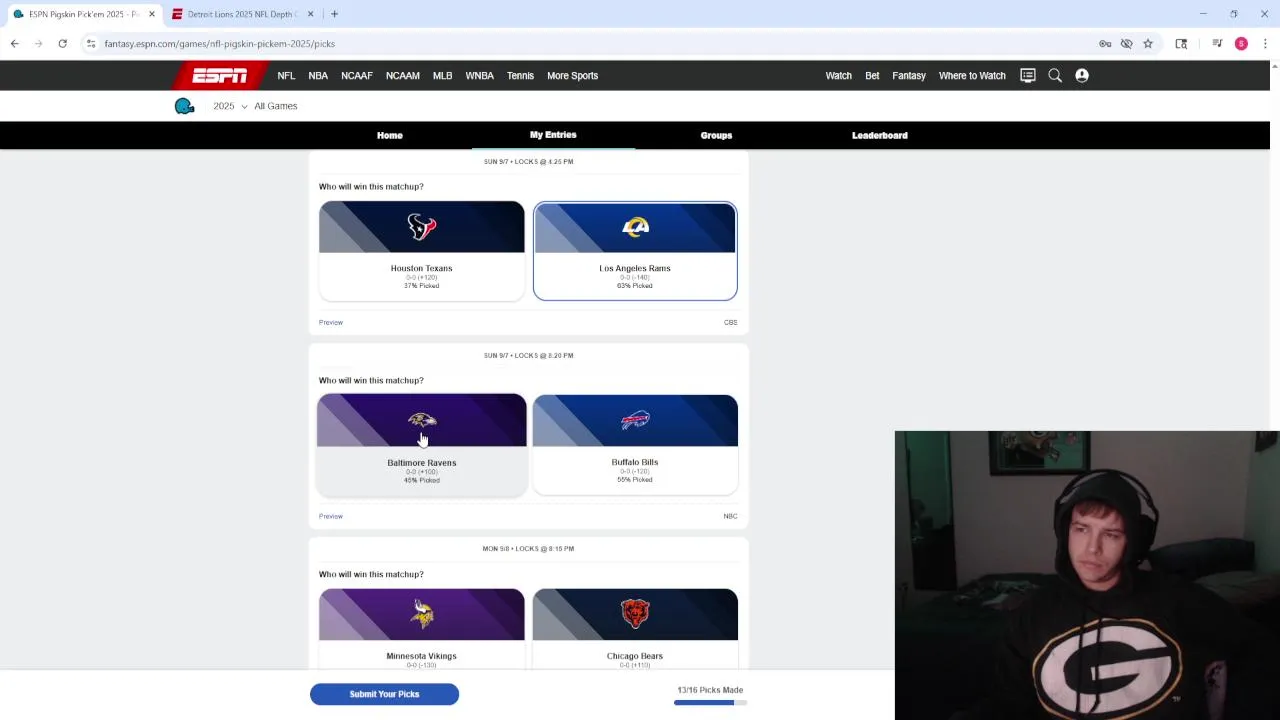
Task: Open the NCAAM menu
Action: pos(403,76)
